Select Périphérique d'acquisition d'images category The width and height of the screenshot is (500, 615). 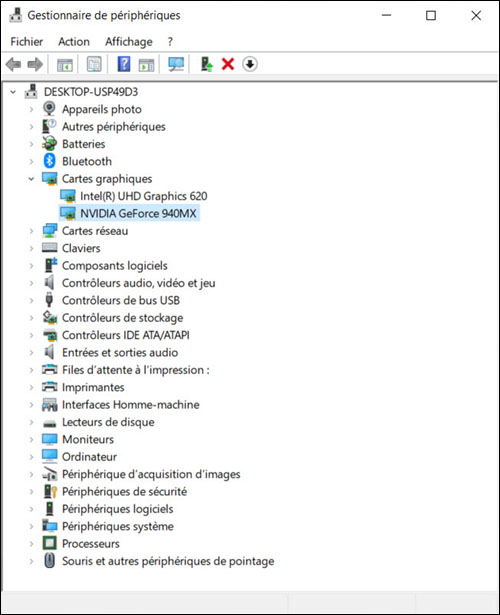[151, 474]
